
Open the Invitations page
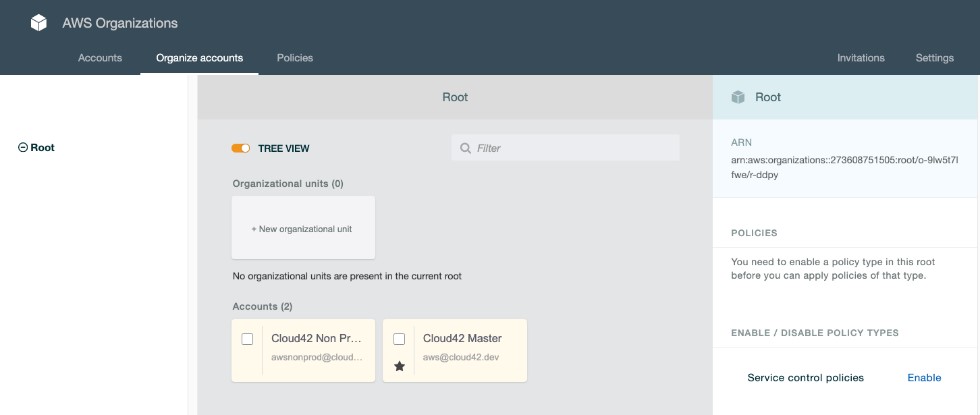click(861, 58)
